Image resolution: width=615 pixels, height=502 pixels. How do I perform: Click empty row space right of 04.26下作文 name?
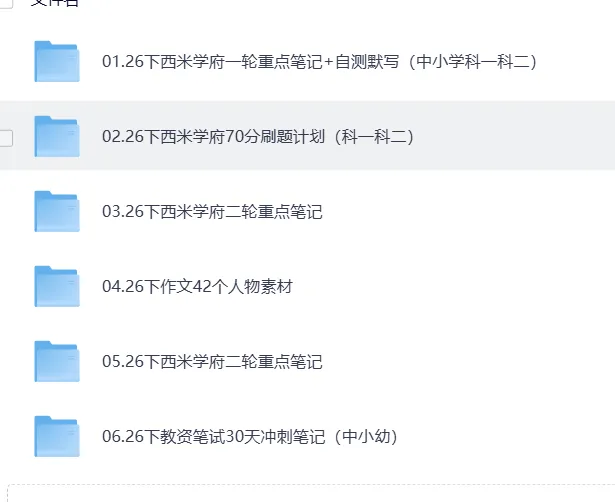[x=454, y=287]
